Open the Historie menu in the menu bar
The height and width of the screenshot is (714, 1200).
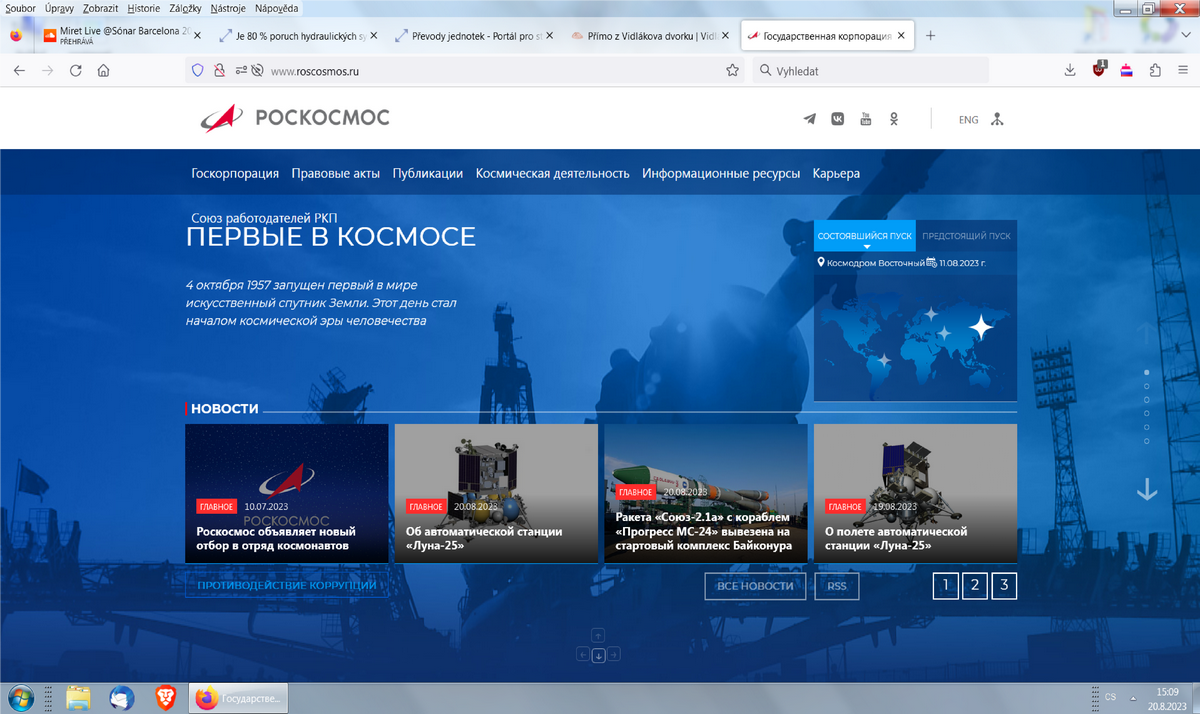(x=144, y=8)
